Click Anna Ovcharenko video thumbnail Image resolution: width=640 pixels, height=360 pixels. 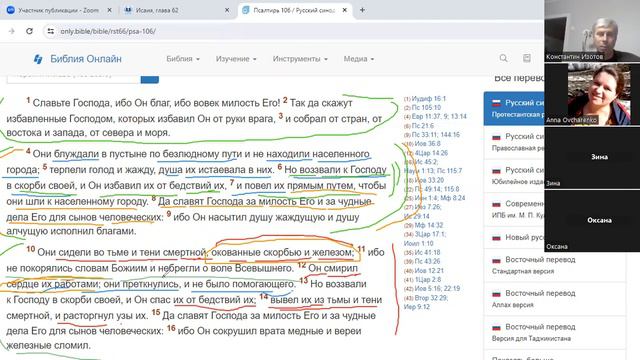click(x=592, y=94)
